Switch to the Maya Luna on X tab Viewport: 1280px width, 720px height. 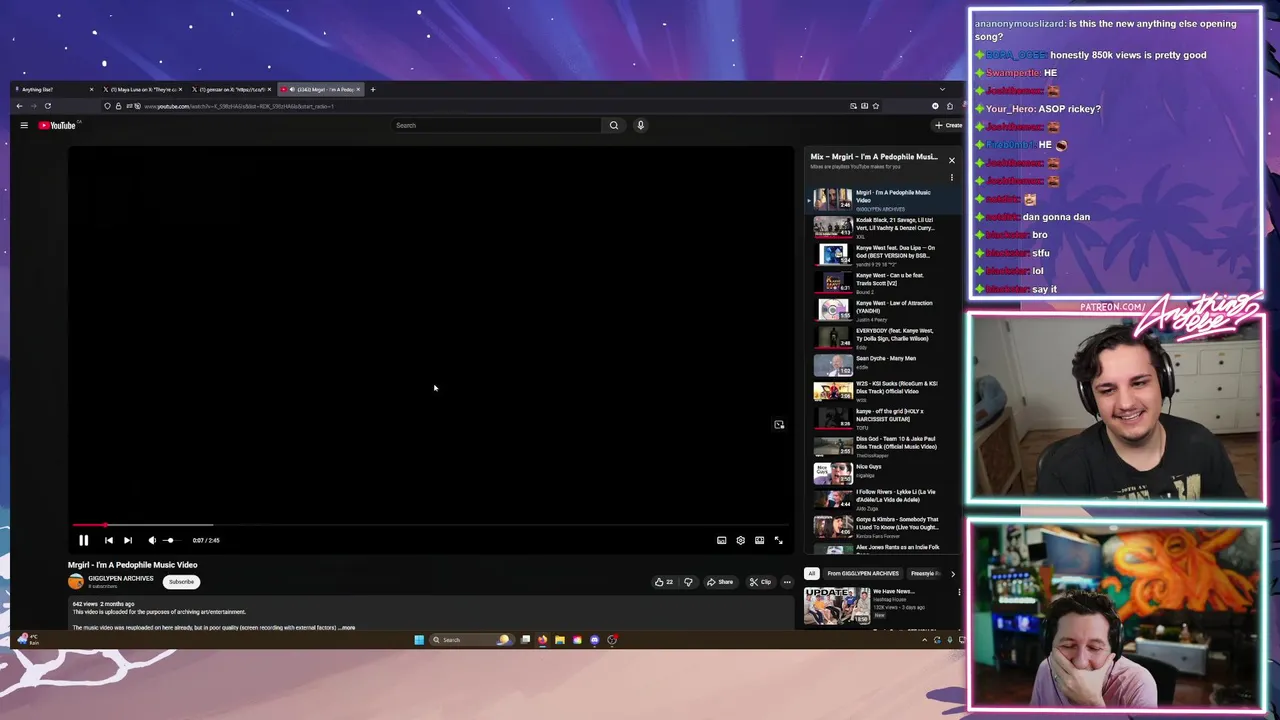click(143, 89)
